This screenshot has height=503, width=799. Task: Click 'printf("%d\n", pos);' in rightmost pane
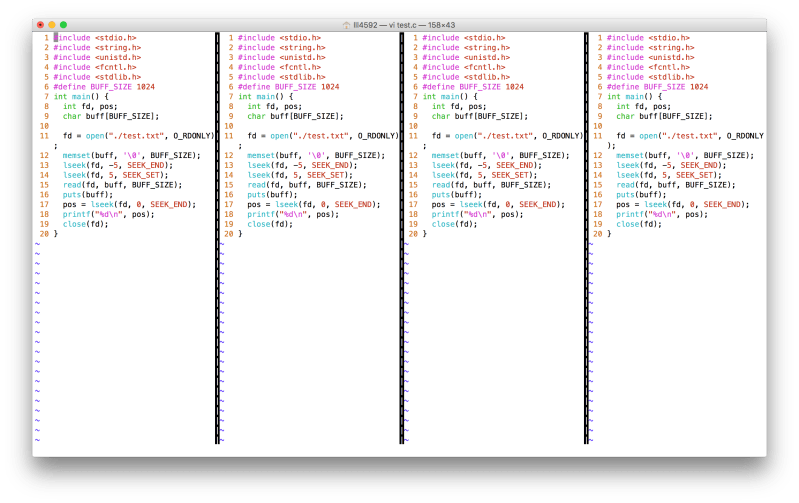click(662, 214)
